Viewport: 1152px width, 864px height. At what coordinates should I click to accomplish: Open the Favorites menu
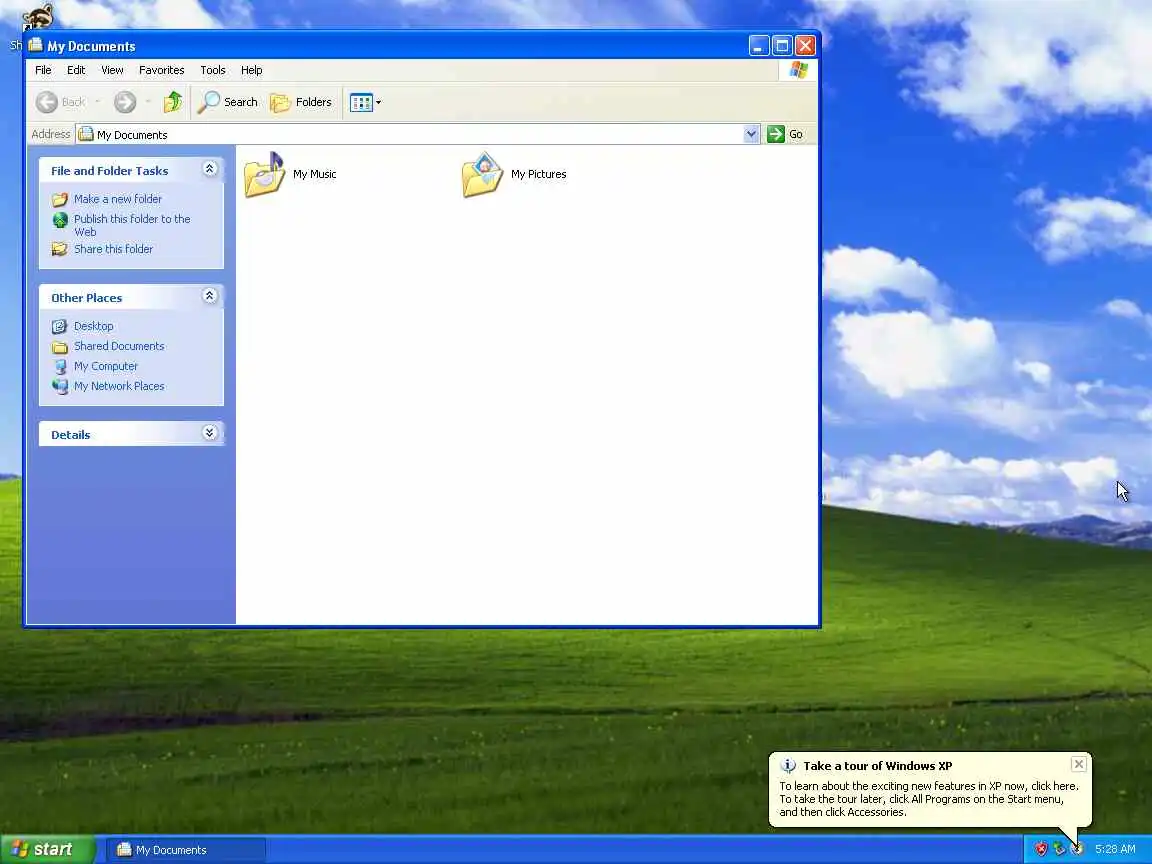tap(162, 71)
